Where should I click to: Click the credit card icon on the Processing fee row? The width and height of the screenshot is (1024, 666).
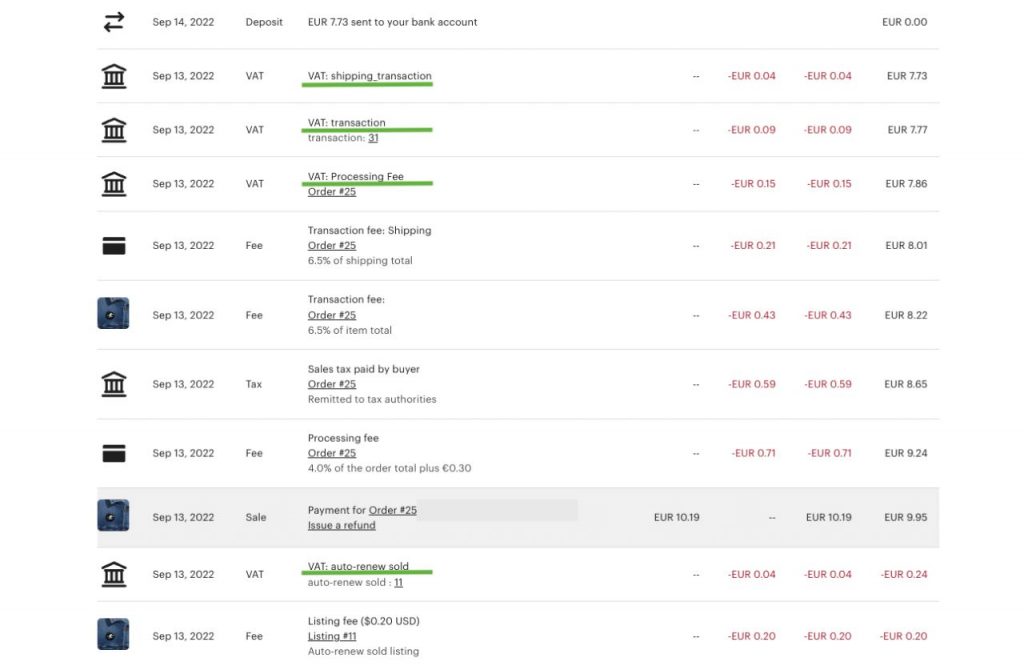pyautogui.click(x=113, y=452)
